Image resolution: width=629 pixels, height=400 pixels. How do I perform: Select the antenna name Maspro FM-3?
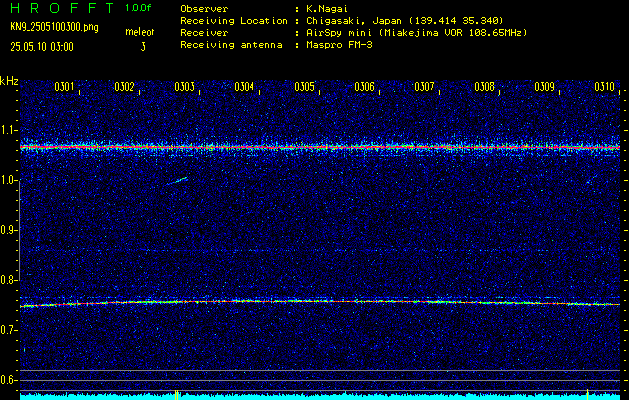[x=339, y=45]
